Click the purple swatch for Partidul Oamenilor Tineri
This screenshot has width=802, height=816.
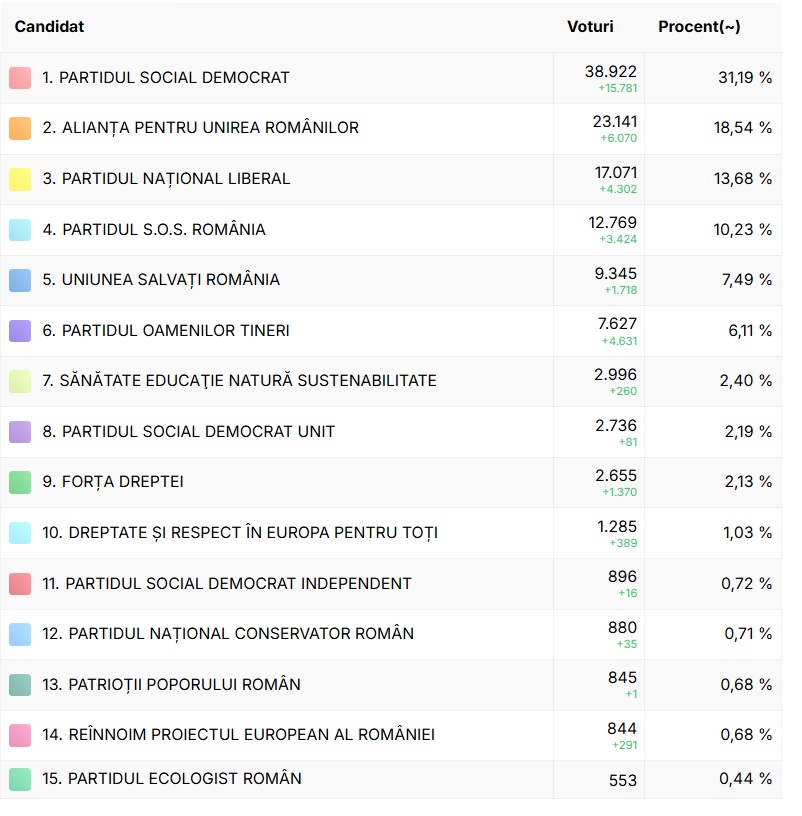point(20,331)
